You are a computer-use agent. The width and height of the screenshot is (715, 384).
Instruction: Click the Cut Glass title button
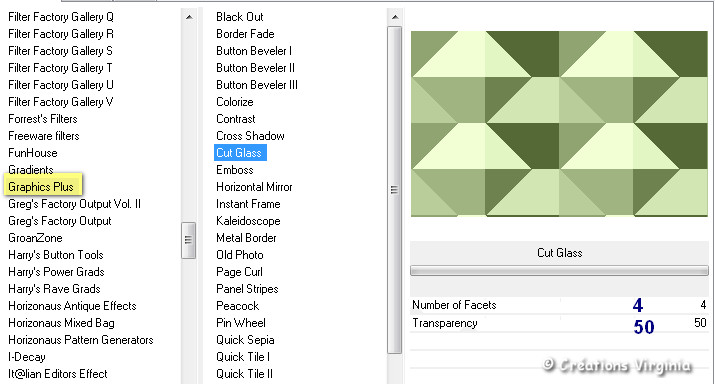click(x=559, y=253)
